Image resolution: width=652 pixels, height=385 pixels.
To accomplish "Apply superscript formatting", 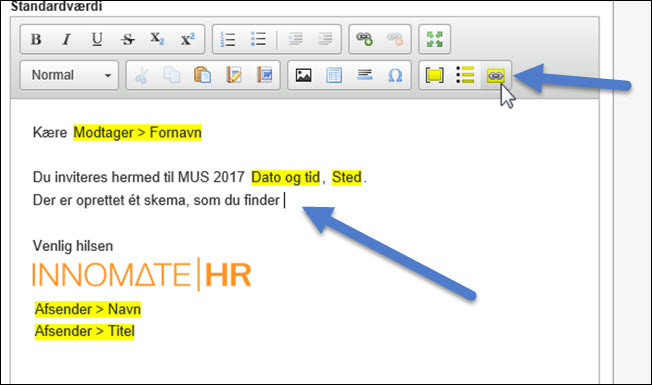I will click(188, 39).
